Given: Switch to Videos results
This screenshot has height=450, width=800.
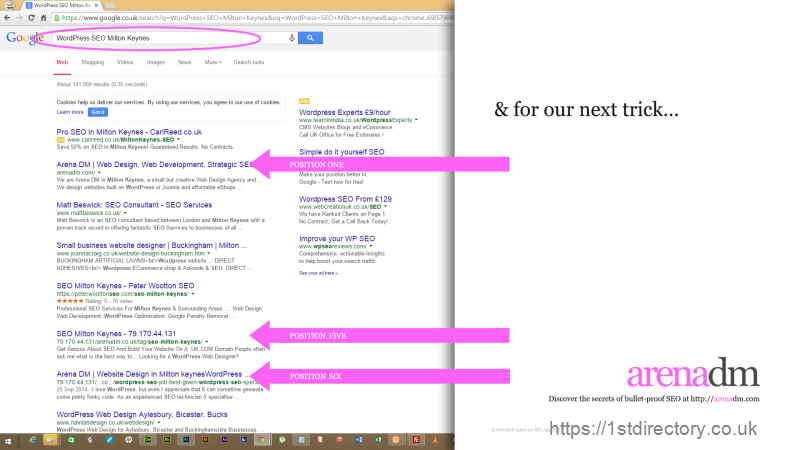Looking at the screenshot, I should pyautogui.click(x=125, y=62).
